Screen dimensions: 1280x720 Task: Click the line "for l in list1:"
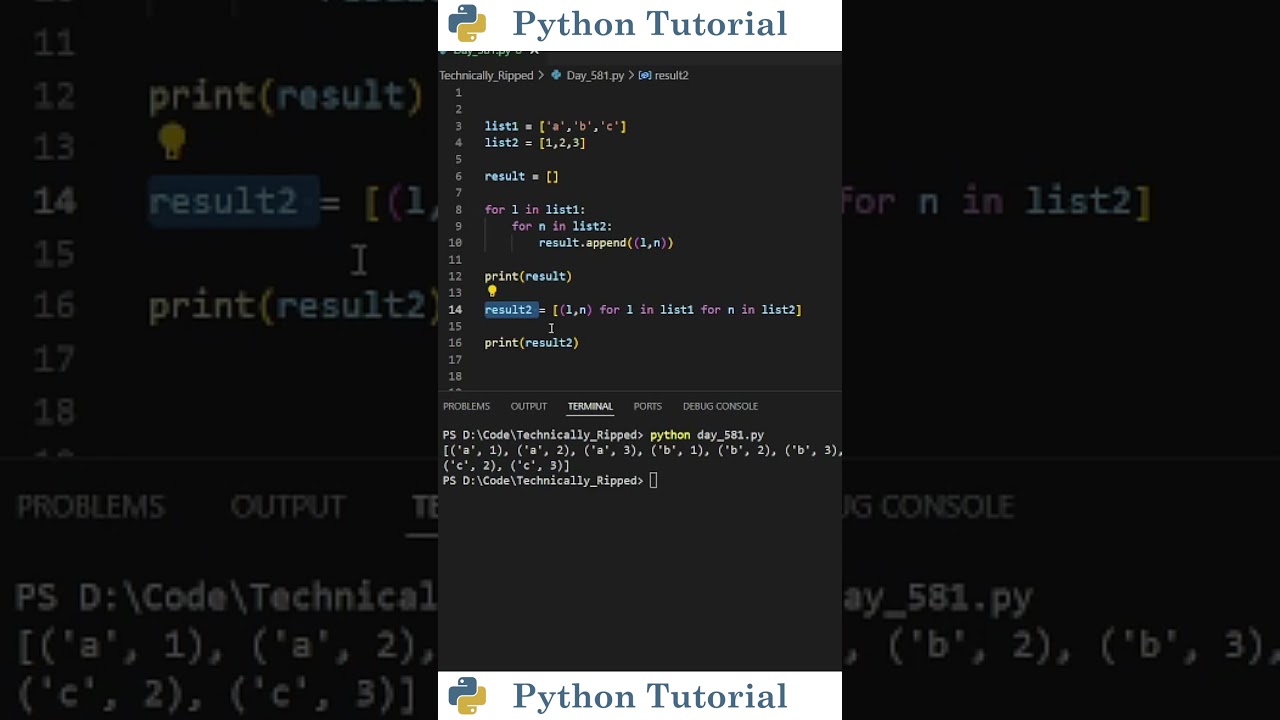click(535, 210)
